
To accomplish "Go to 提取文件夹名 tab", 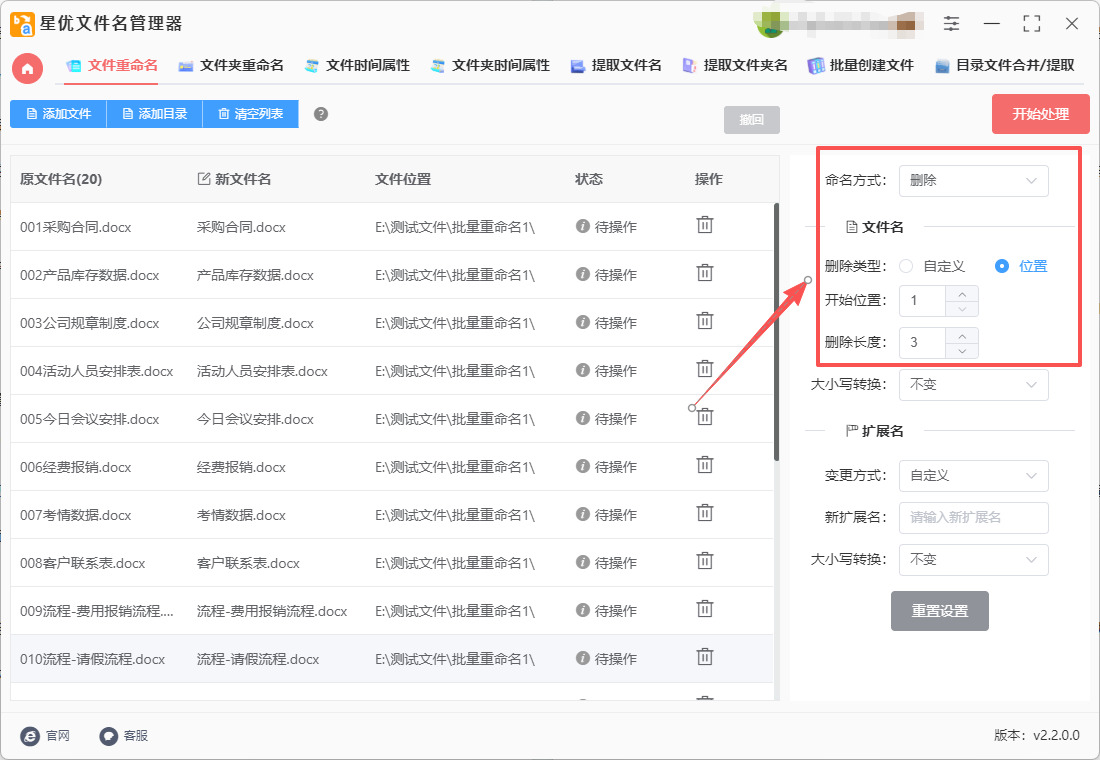I will 735,66.
